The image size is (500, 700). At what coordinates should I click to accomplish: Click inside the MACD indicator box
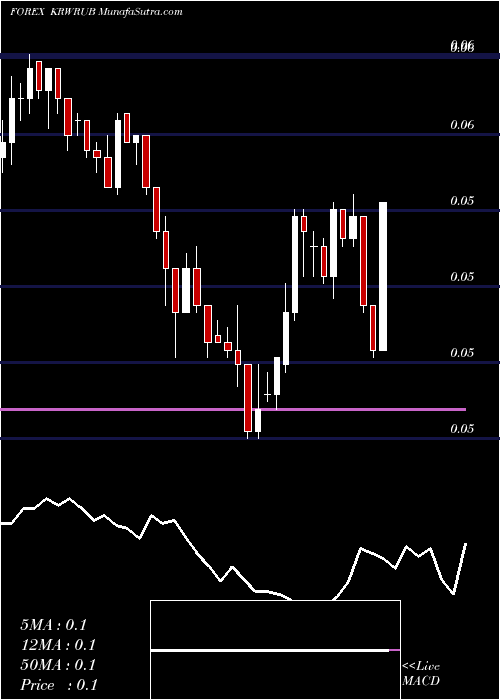tap(275, 650)
